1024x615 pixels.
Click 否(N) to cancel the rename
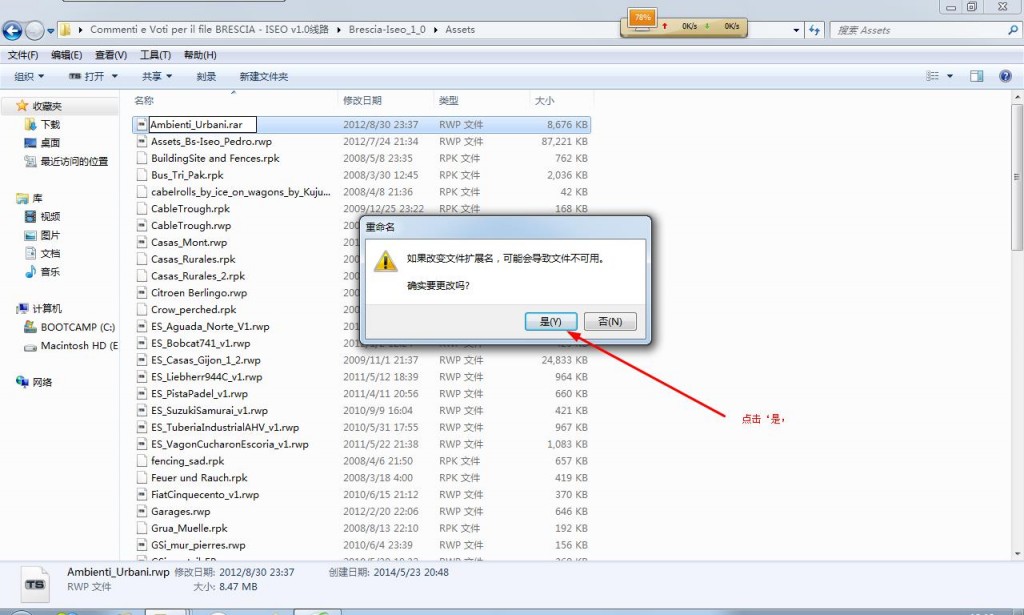[x=609, y=321]
